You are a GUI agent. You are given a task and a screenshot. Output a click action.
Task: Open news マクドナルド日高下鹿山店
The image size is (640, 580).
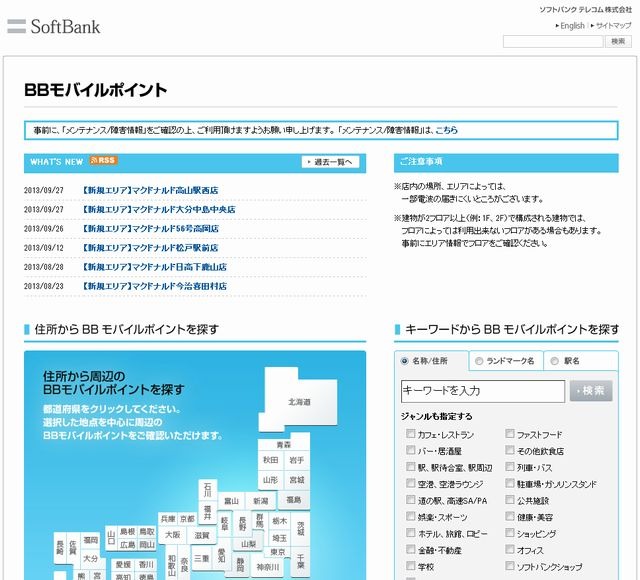point(153,267)
